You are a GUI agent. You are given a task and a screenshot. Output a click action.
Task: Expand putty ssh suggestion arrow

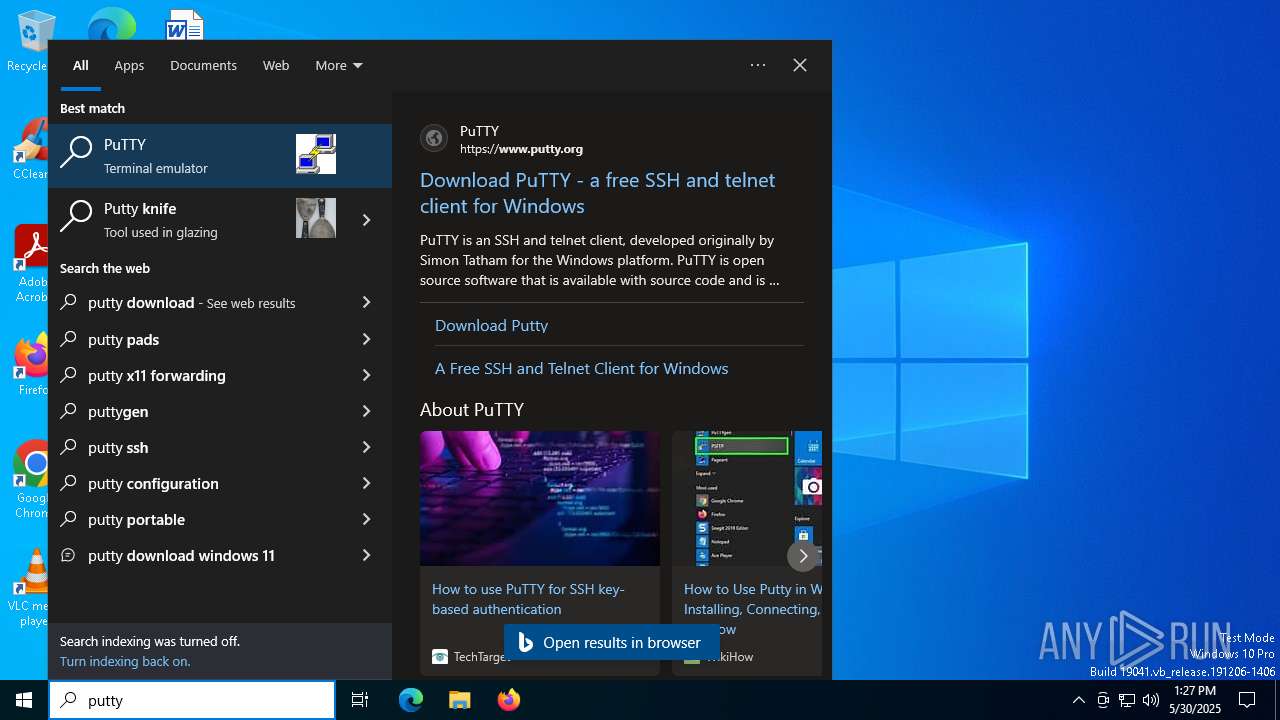[366, 447]
